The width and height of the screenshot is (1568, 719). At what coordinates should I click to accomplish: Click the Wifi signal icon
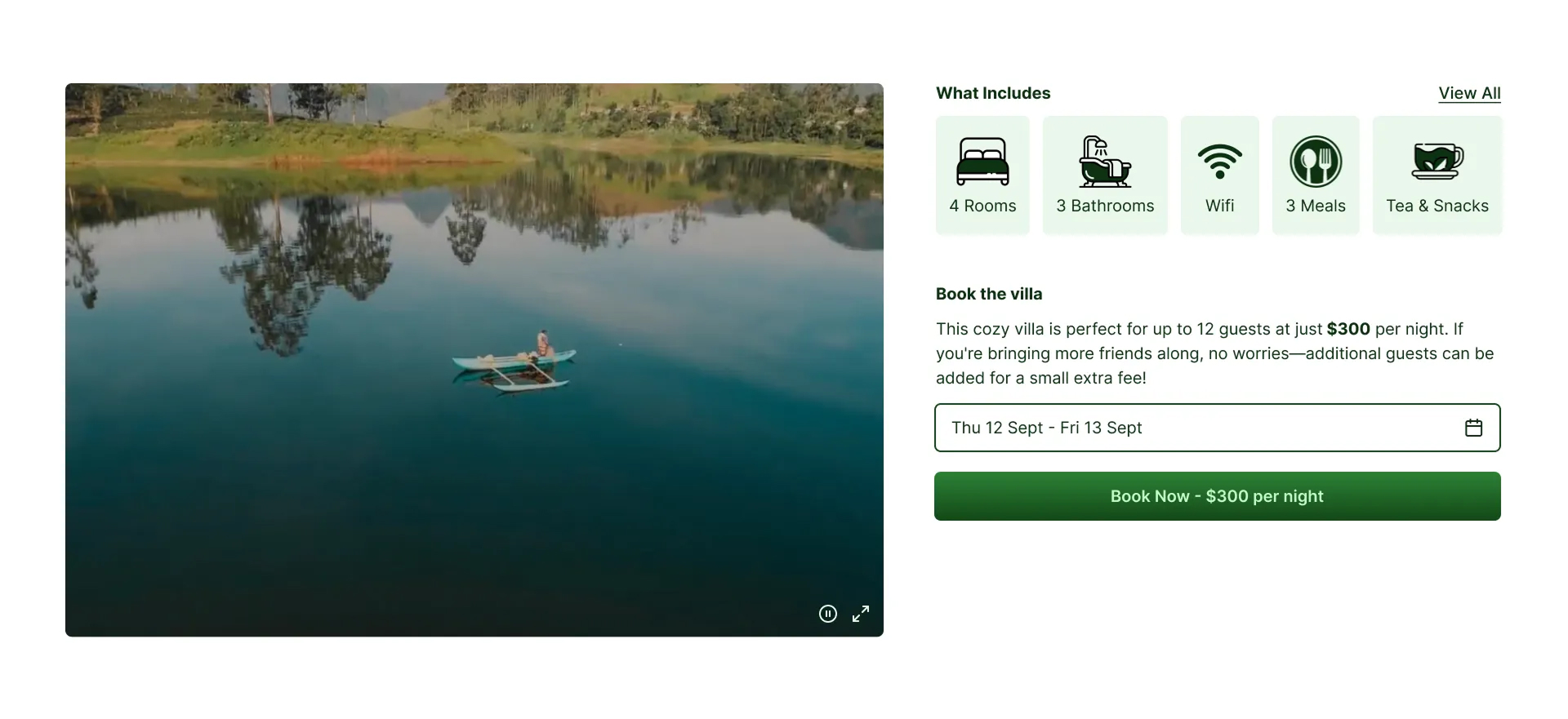pos(1219,161)
